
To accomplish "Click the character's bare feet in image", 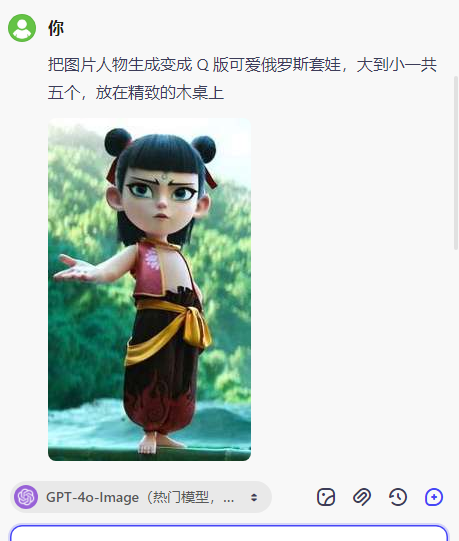I will tap(157, 443).
